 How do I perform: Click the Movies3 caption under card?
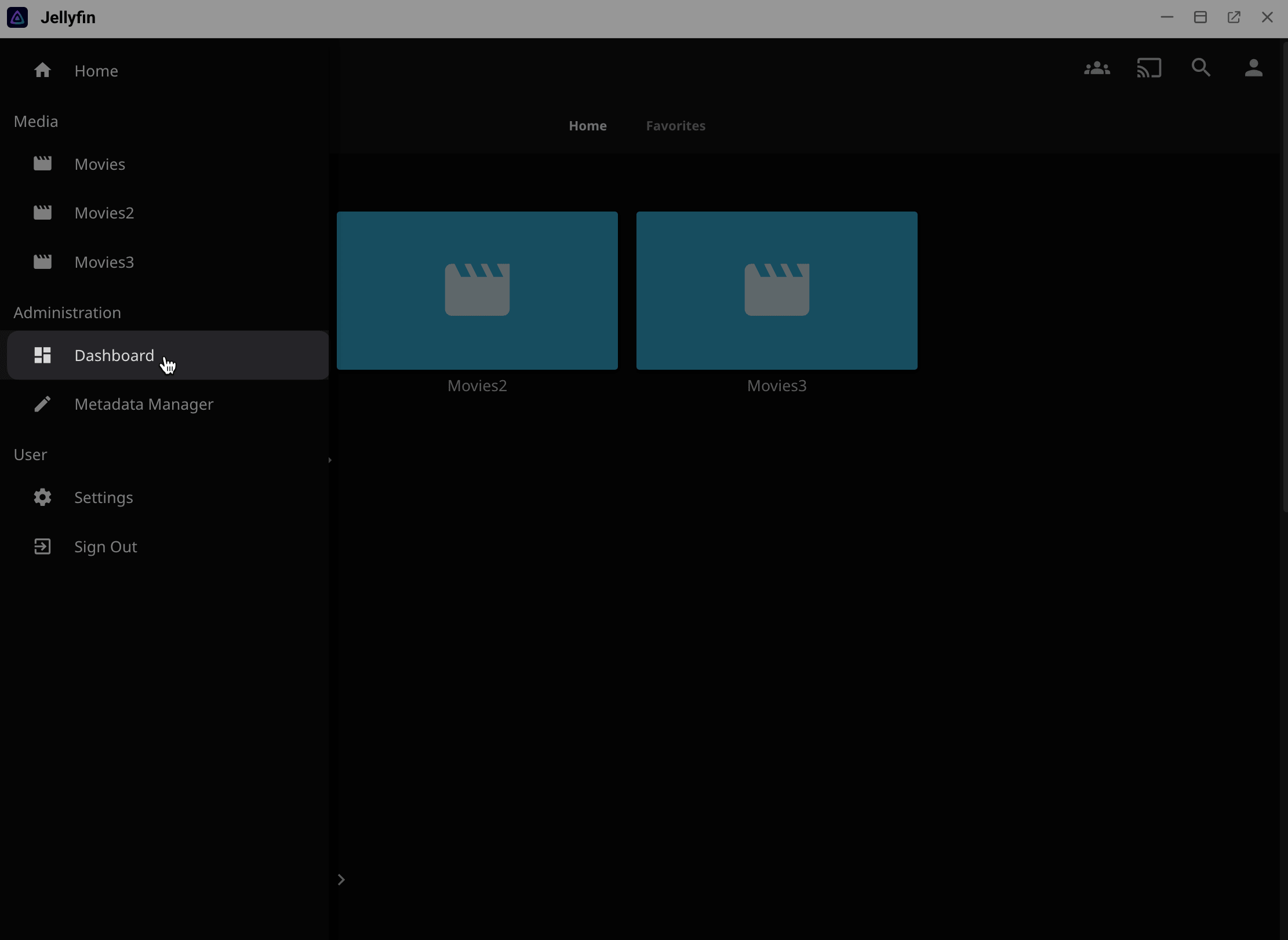[777, 386]
